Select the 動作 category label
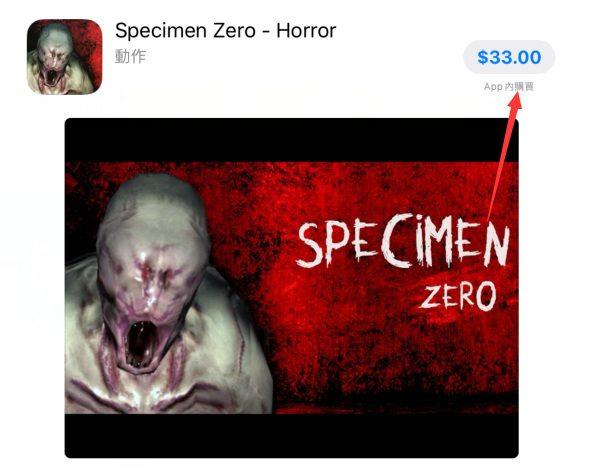 click(130, 57)
